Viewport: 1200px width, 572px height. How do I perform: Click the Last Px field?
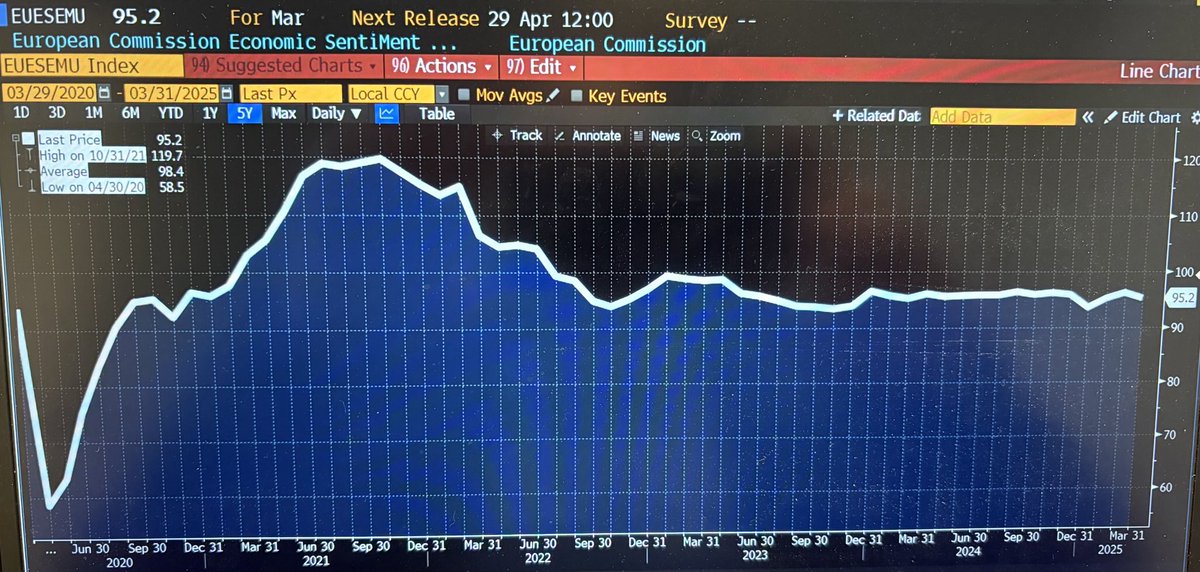coord(290,93)
